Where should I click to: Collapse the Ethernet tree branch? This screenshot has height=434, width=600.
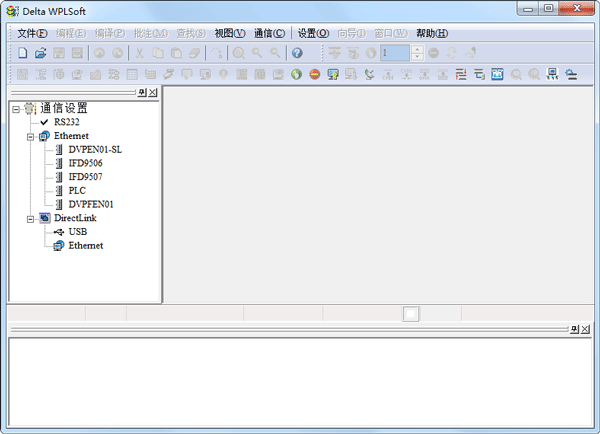tap(31, 136)
